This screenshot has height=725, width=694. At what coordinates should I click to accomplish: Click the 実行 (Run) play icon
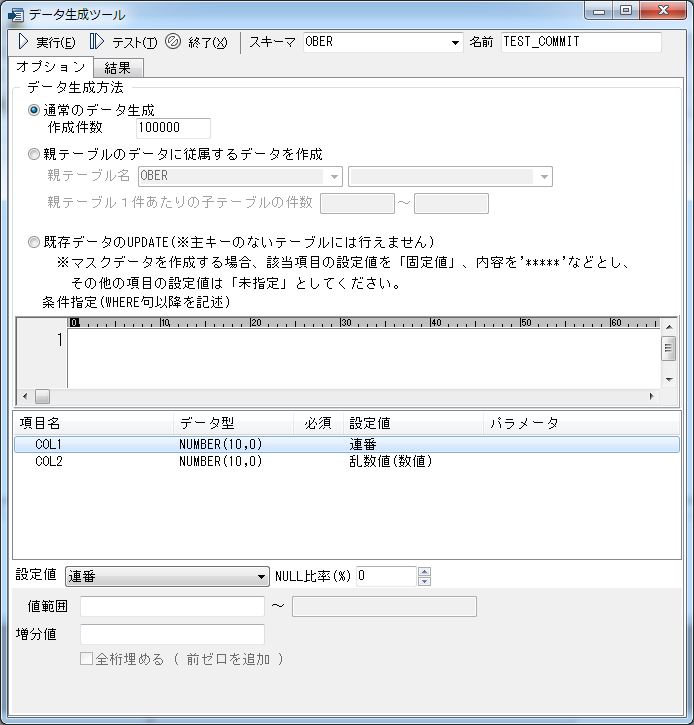(x=24, y=42)
